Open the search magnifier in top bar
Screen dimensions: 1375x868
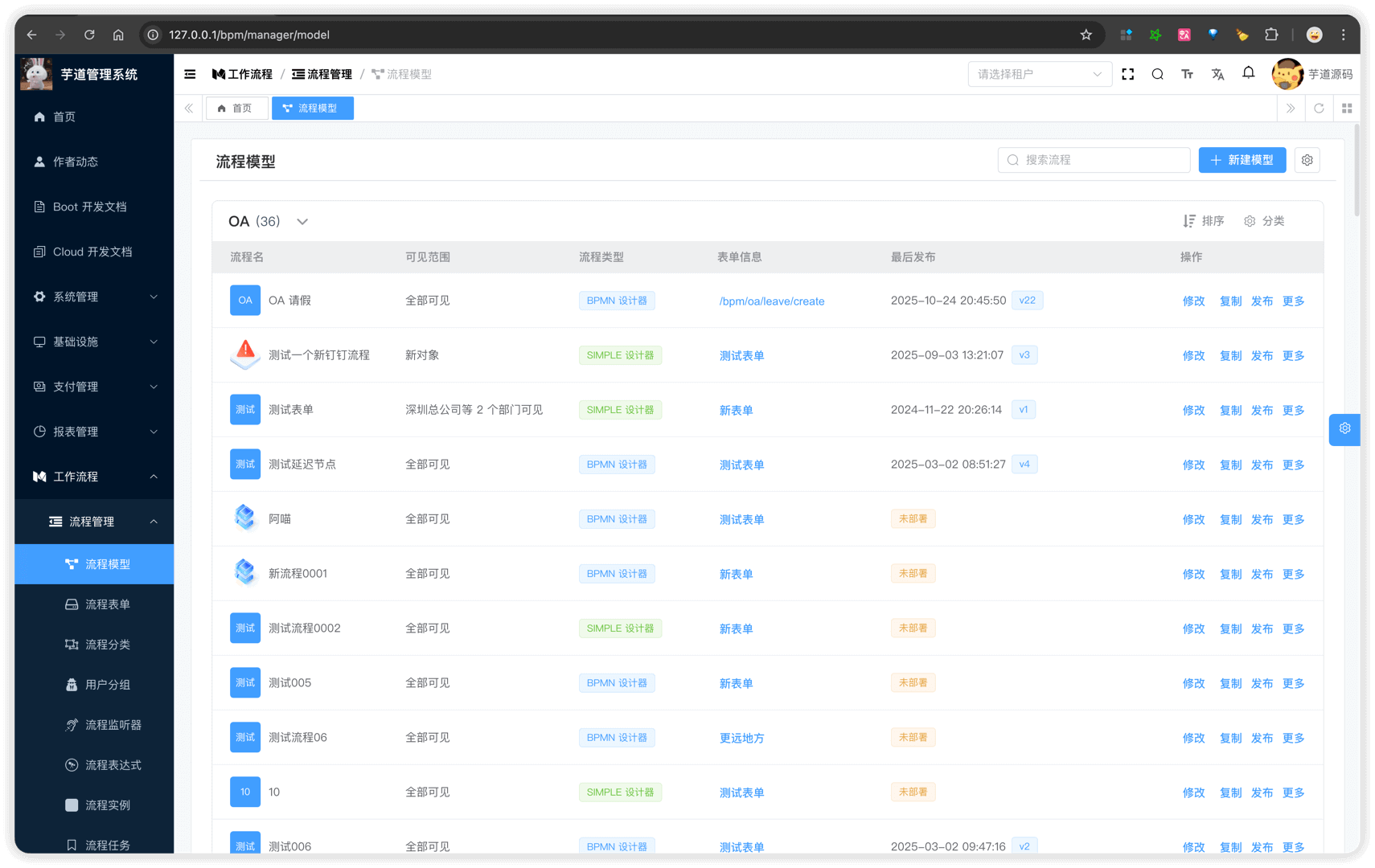click(1157, 74)
